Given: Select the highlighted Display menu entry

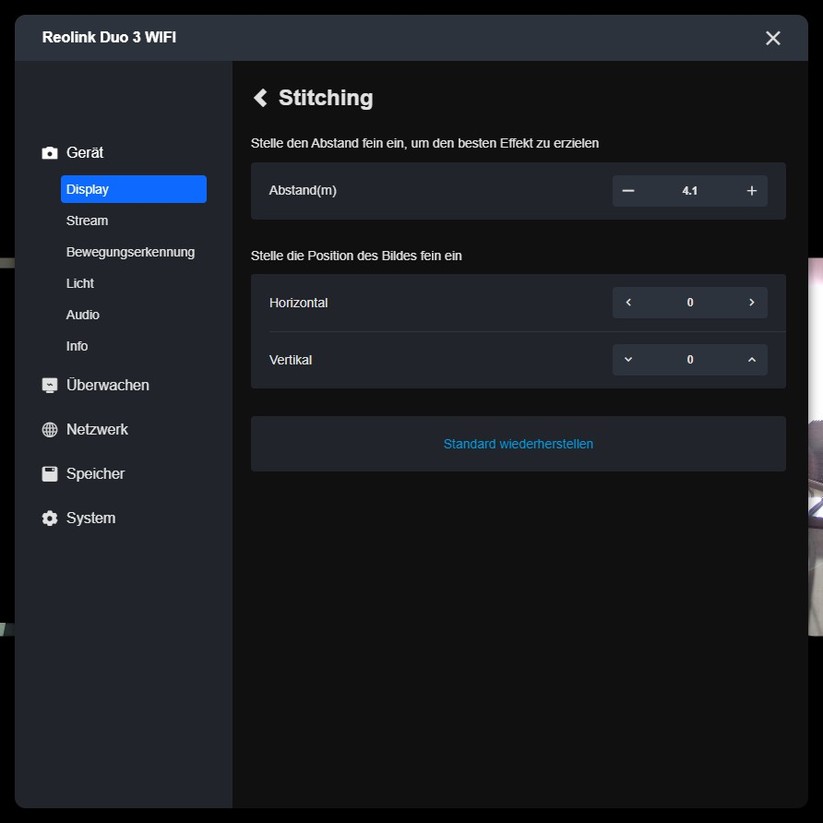Looking at the screenshot, I should (88, 188).
